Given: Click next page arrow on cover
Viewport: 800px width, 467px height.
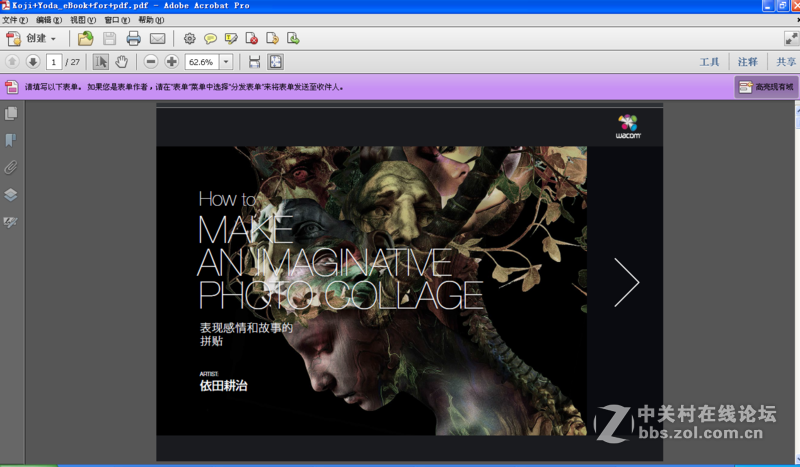Looking at the screenshot, I should tap(627, 282).
